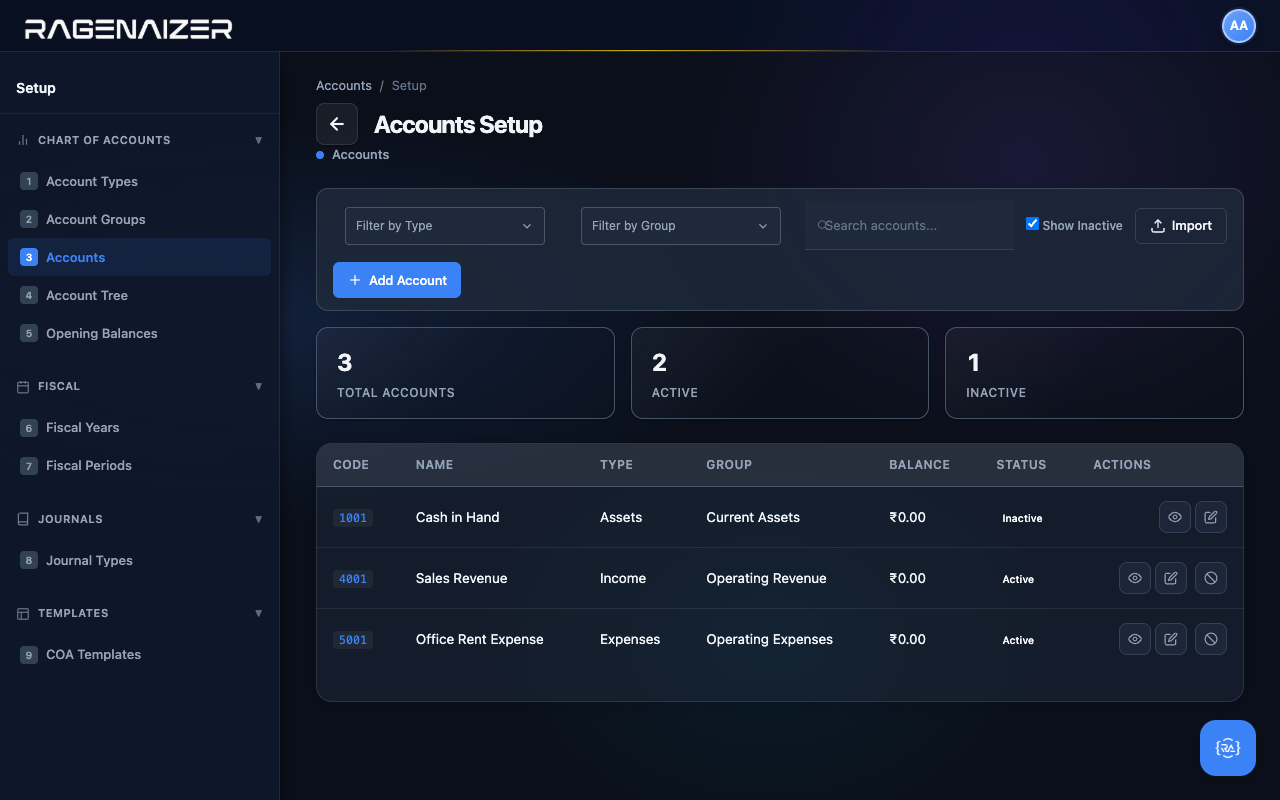Edit the Cash in Hand account

[x=1211, y=517]
